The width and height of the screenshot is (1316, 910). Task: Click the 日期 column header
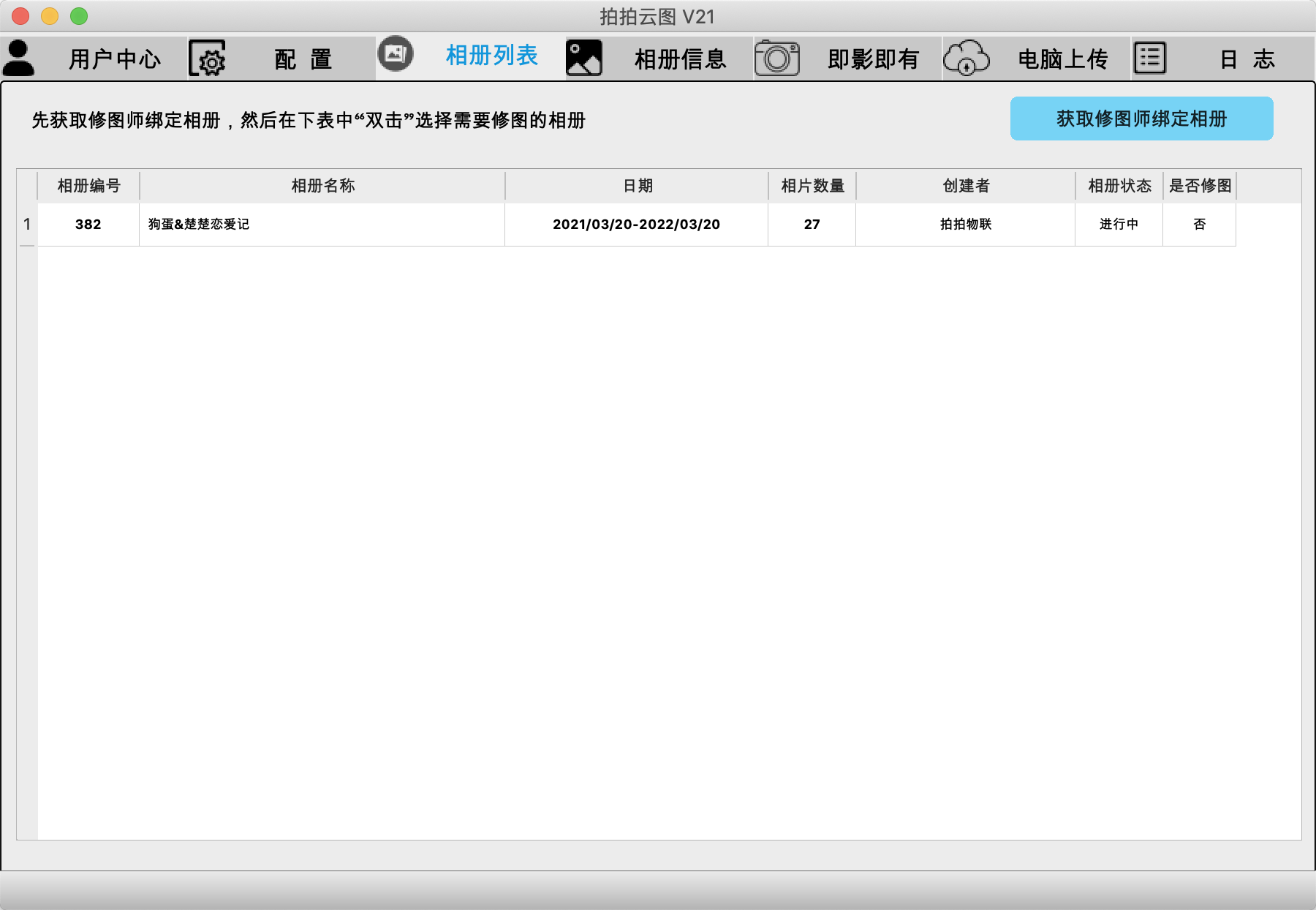pyautogui.click(x=637, y=186)
